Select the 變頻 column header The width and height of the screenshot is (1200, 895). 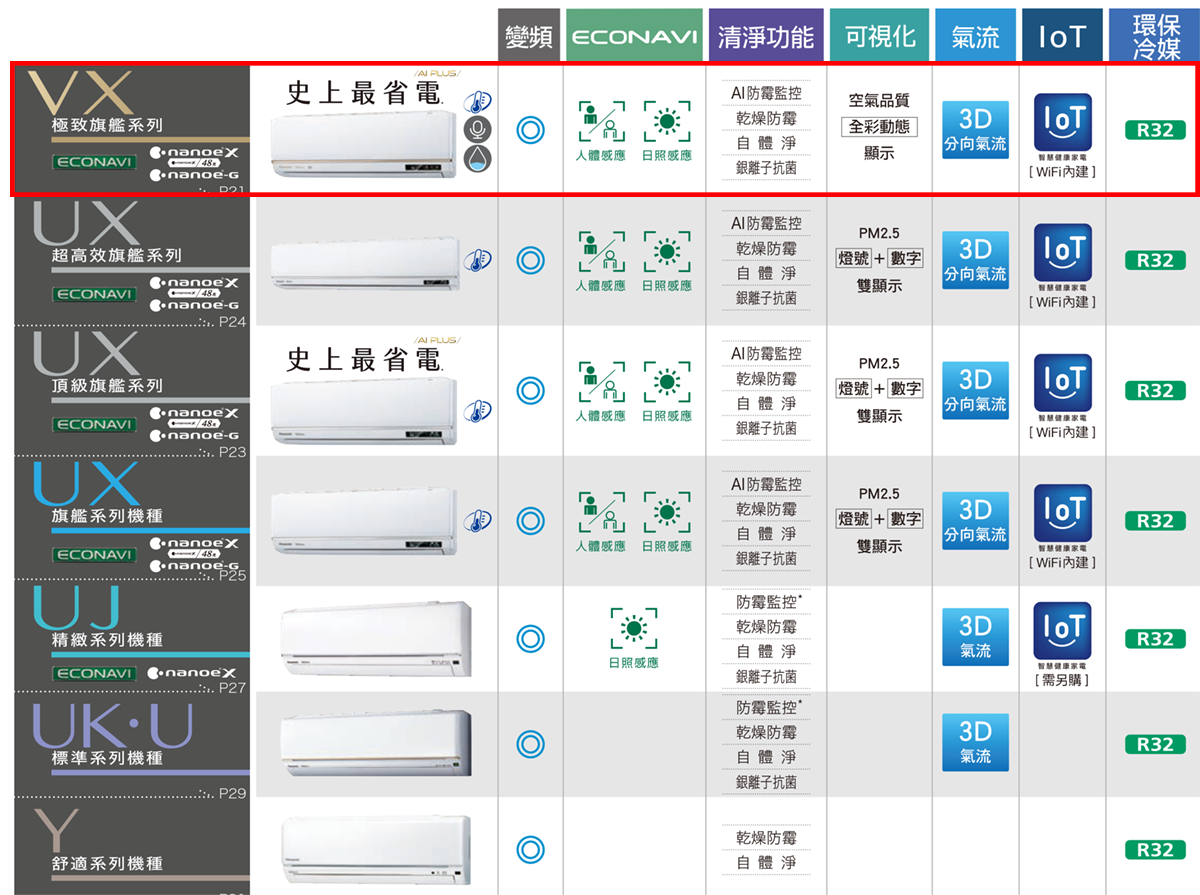pos(529,37)
